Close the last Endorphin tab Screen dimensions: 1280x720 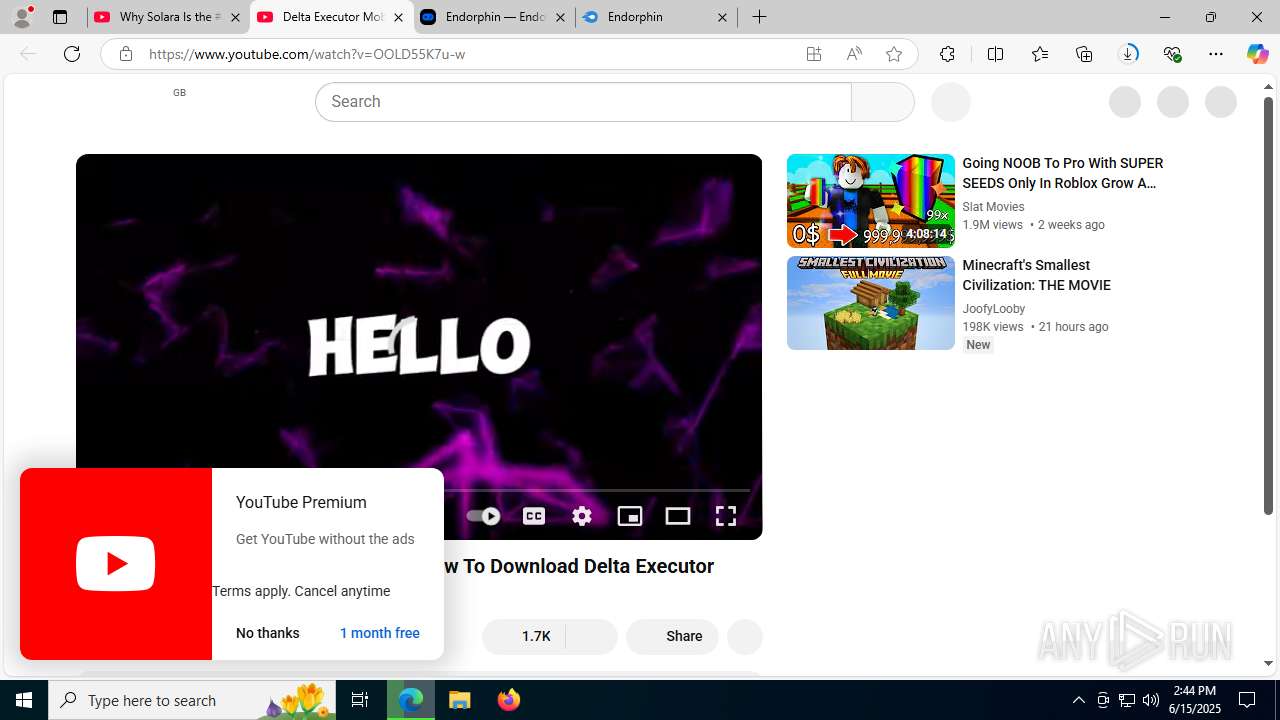click(x=722, y=17)
